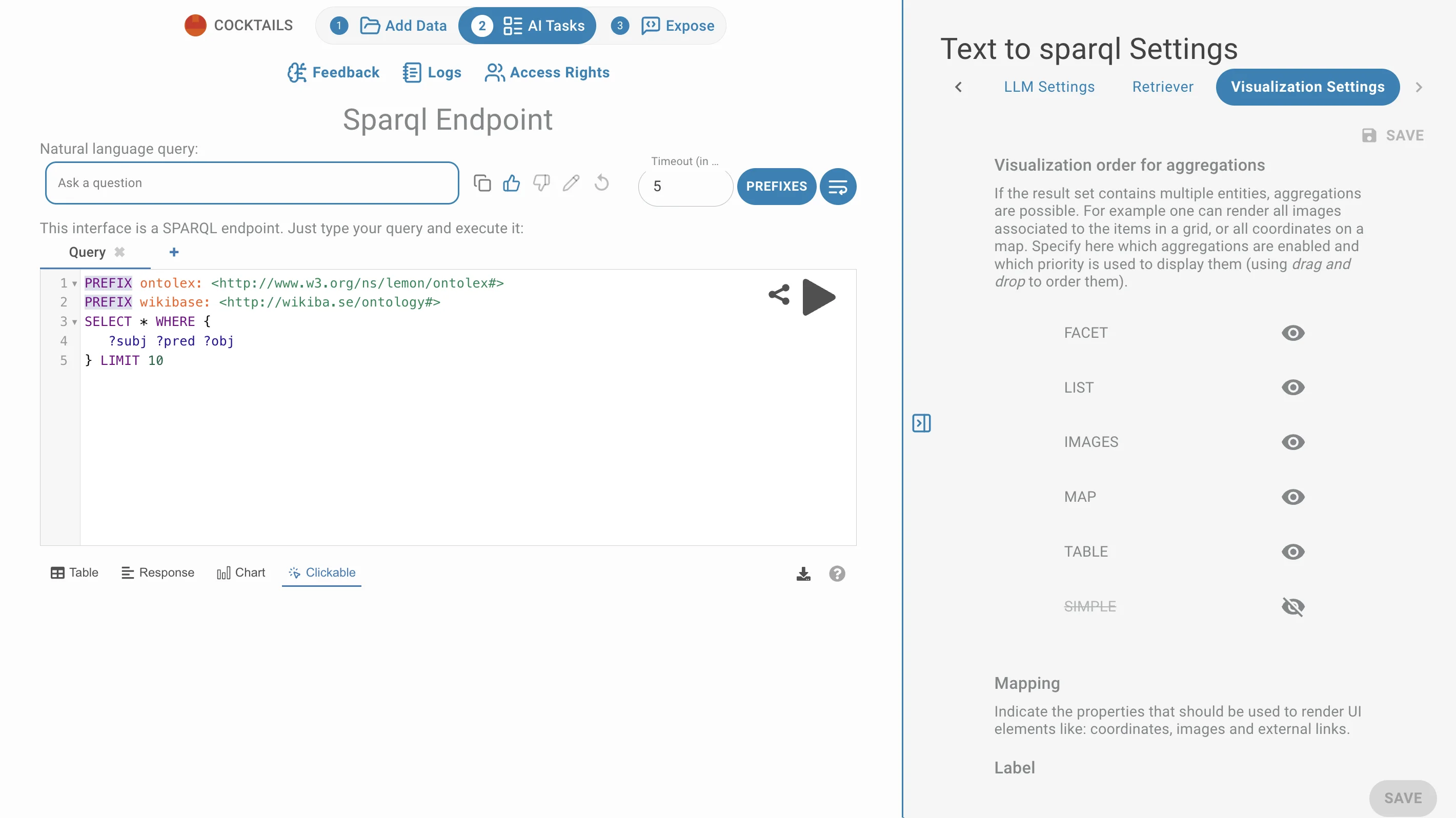The width and height of the screenshot is (1456, 818).
Task: Focus the Ask a question input
Action: pyautogui.click(x=252, y=183)
